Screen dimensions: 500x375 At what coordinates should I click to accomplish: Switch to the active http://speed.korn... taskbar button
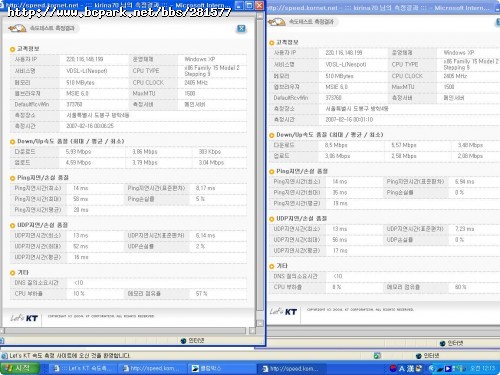290,369
